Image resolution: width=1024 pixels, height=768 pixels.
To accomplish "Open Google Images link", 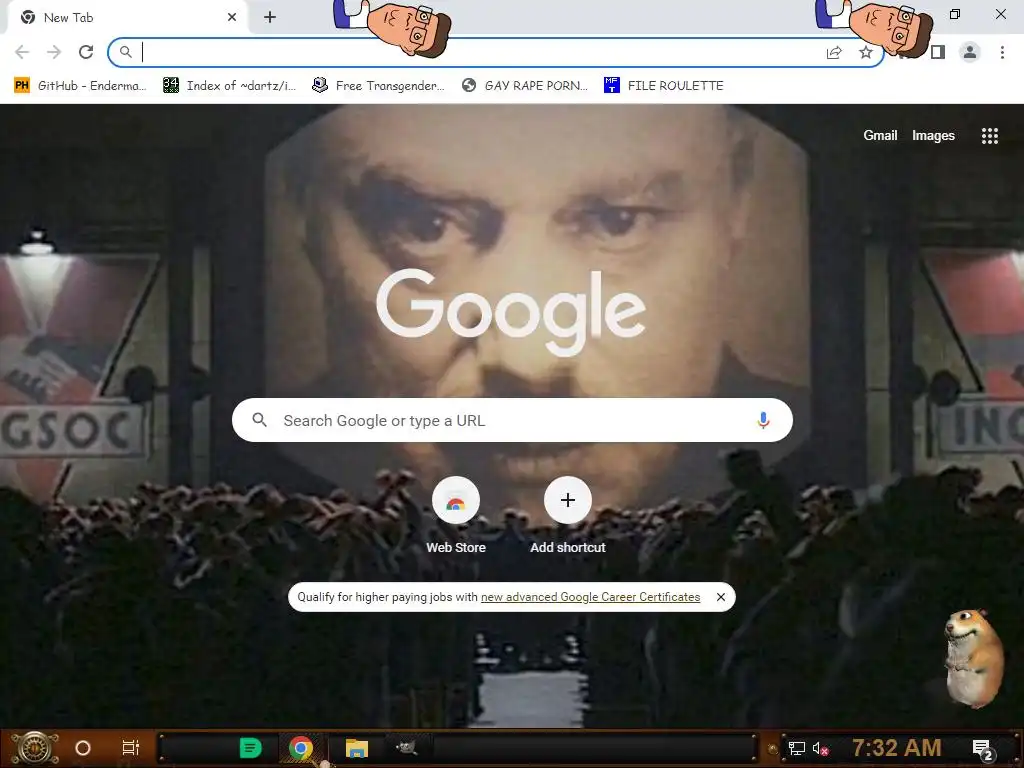I will tap(933, 135).
